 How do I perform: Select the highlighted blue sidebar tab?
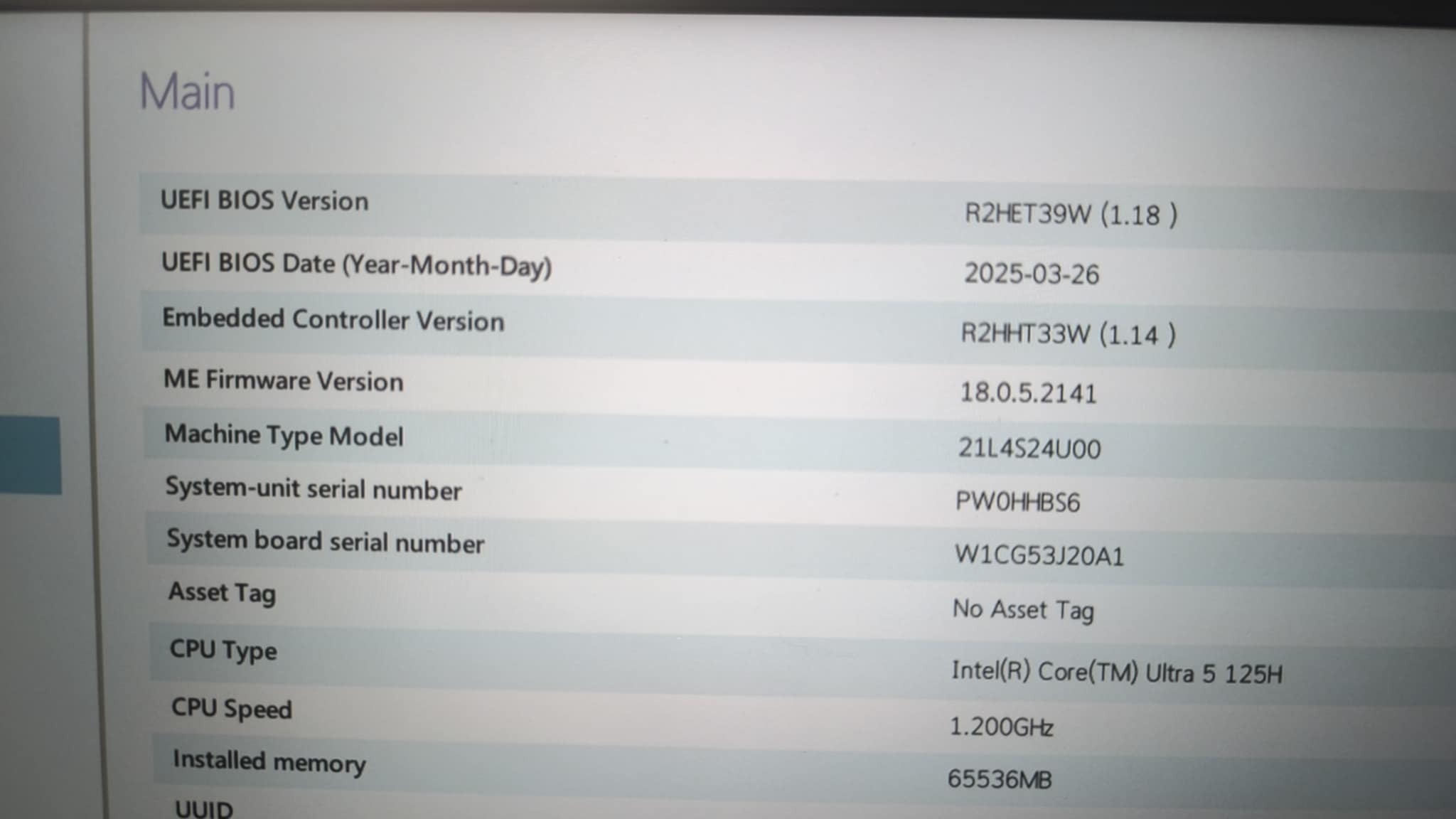(30, 455)
